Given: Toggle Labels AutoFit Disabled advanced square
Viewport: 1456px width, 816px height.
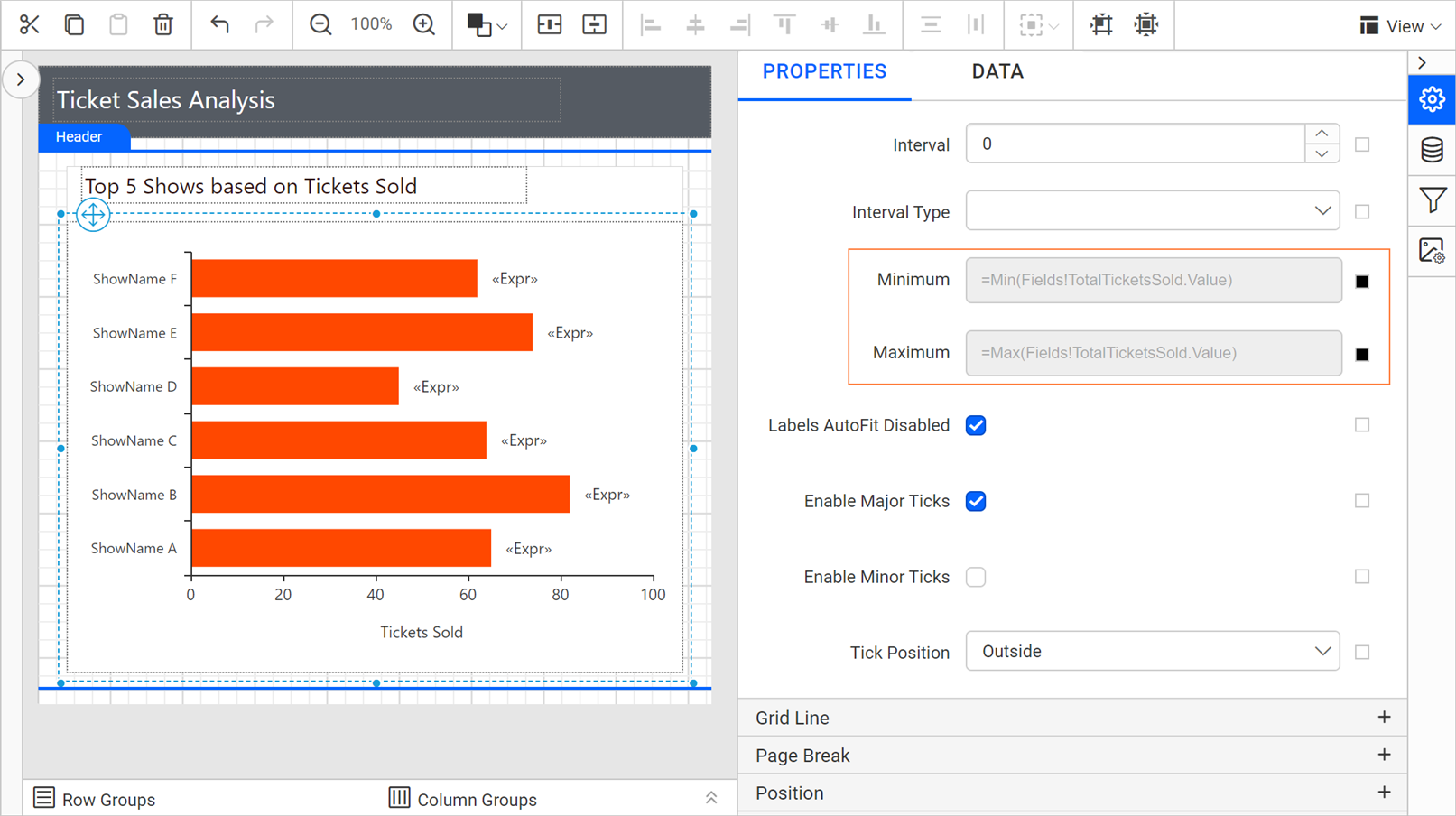Looking at the screenshot, I should pos(1362,425).
